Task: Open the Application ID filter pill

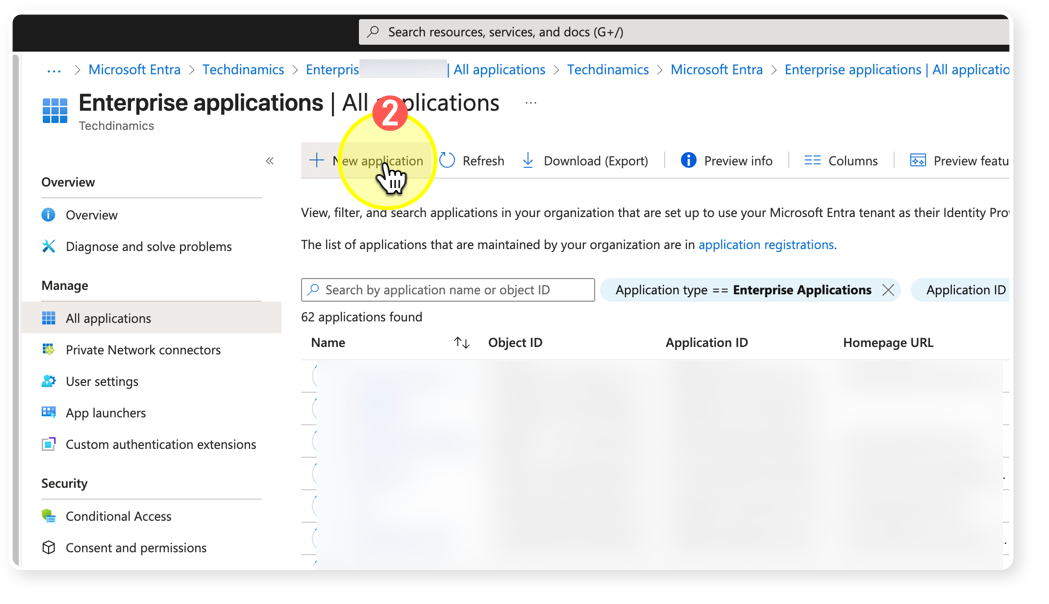Action: click(x=961, y=290)
